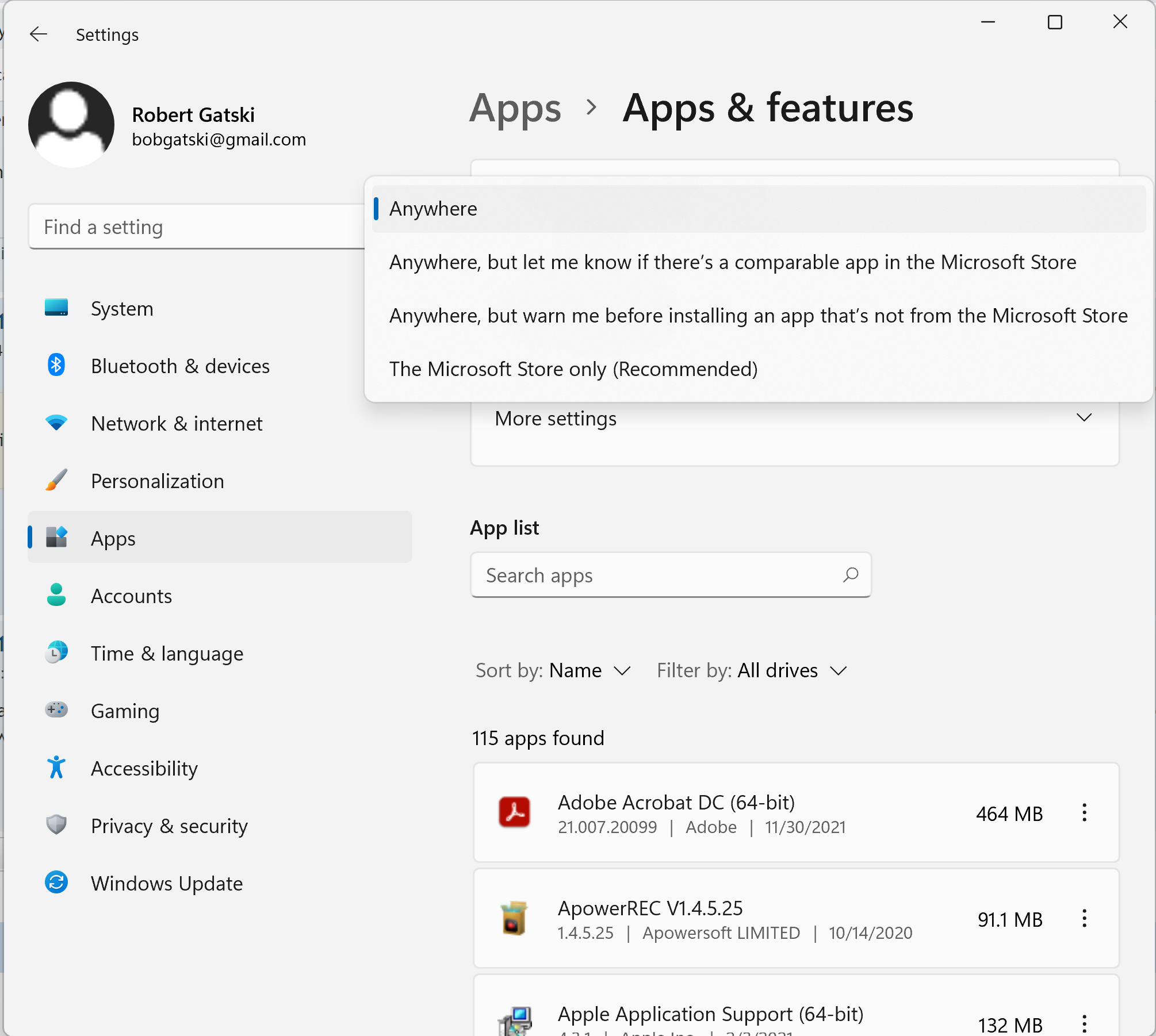Click the System monitor icon in sidebar

tap(56, 308)
